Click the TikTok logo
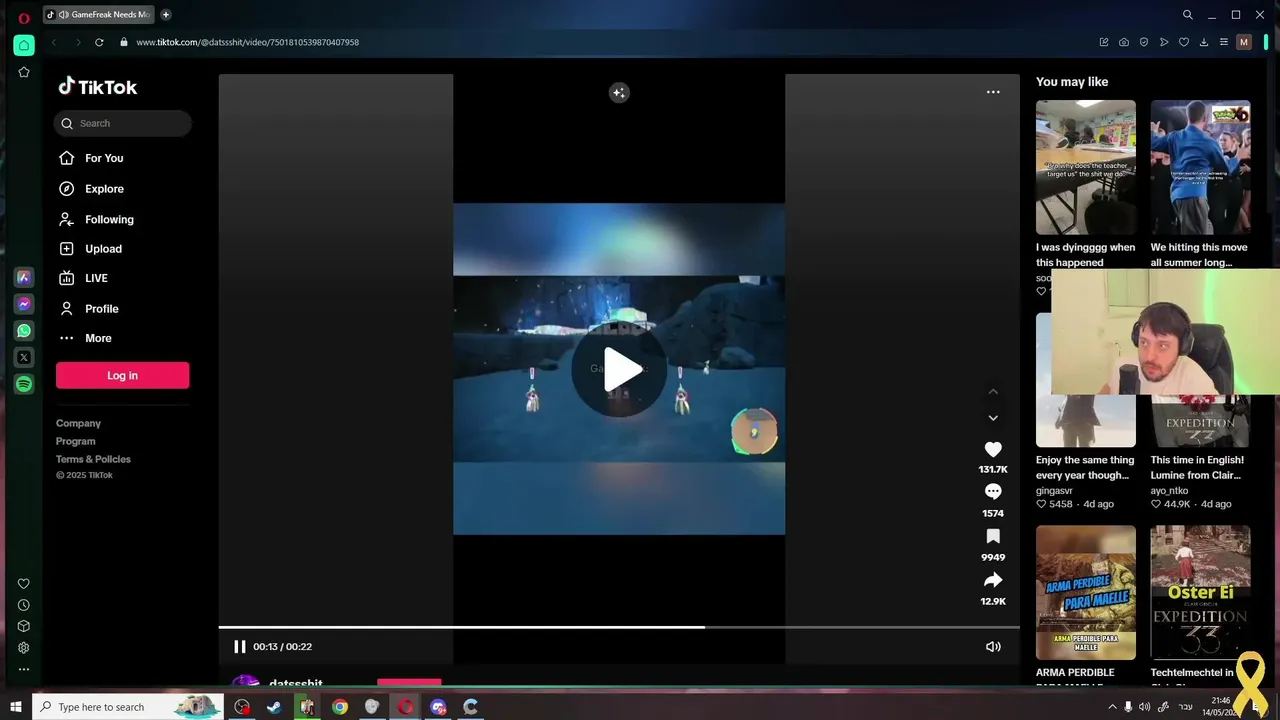The width and height of the screenshot is (1280, 720). tap(97, 87)
